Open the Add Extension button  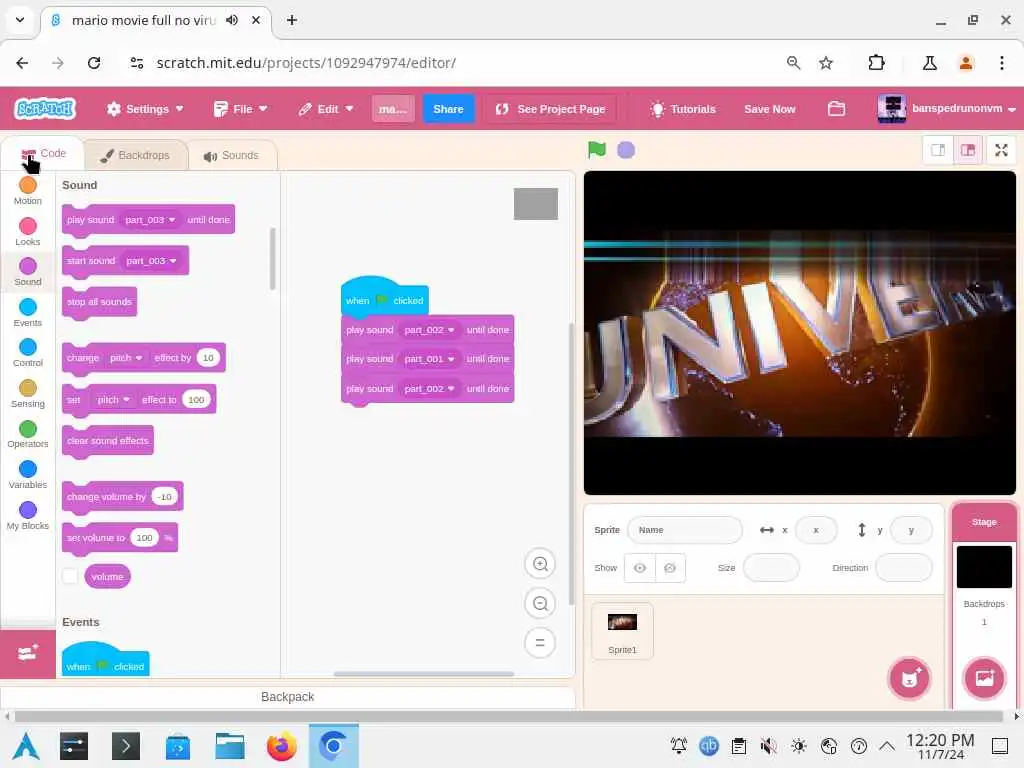(28, 653)
